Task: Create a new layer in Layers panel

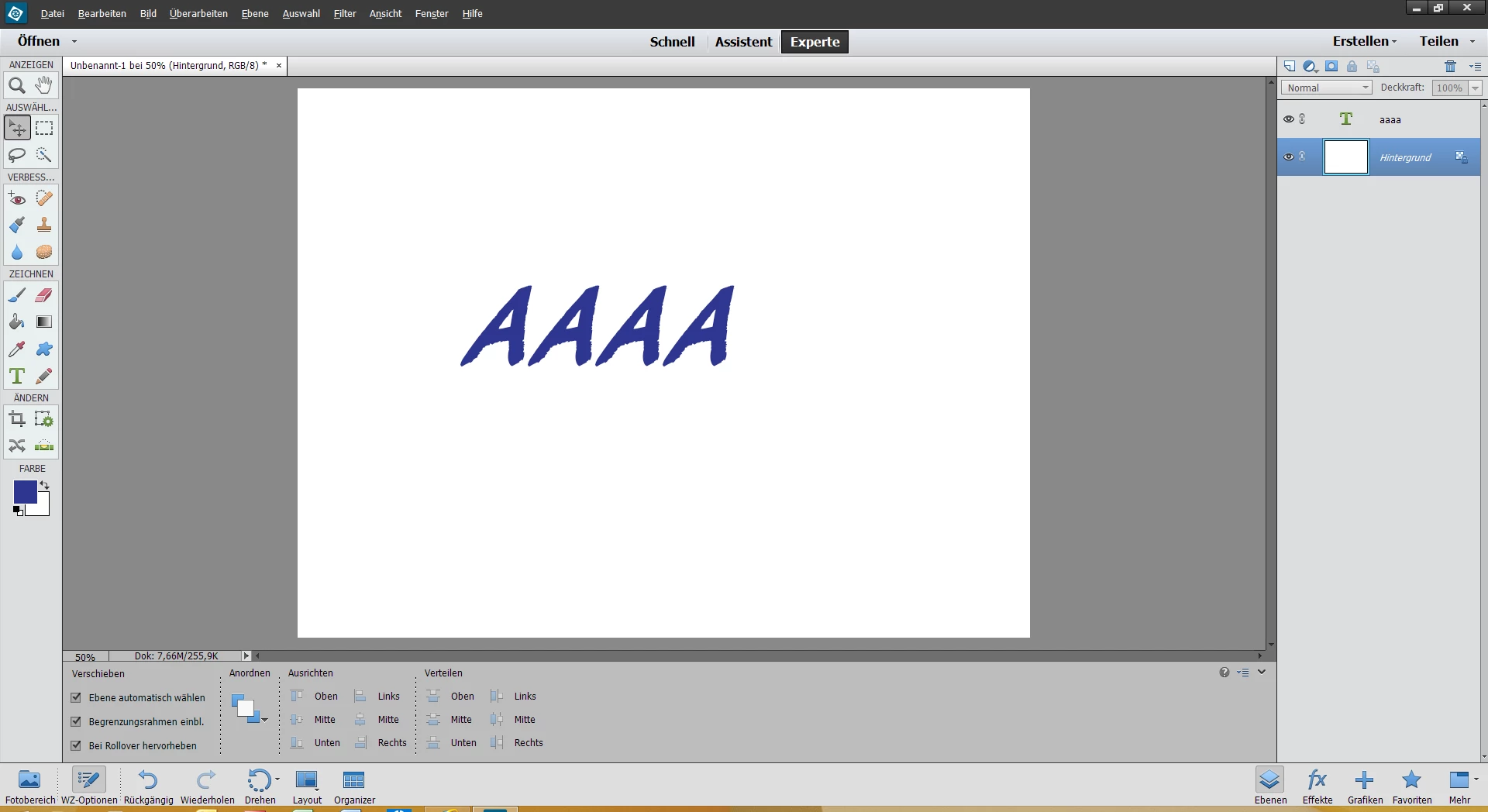Action: [1290, 66]
